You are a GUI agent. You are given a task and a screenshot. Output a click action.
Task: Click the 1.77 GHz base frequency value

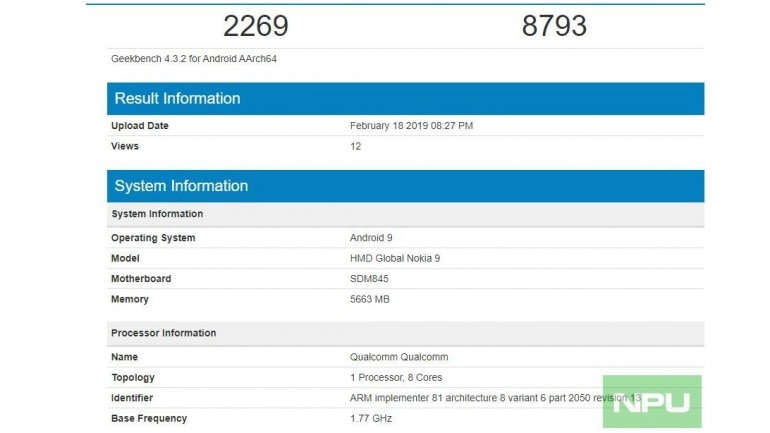pyautogui.click(x=371, y=417)
